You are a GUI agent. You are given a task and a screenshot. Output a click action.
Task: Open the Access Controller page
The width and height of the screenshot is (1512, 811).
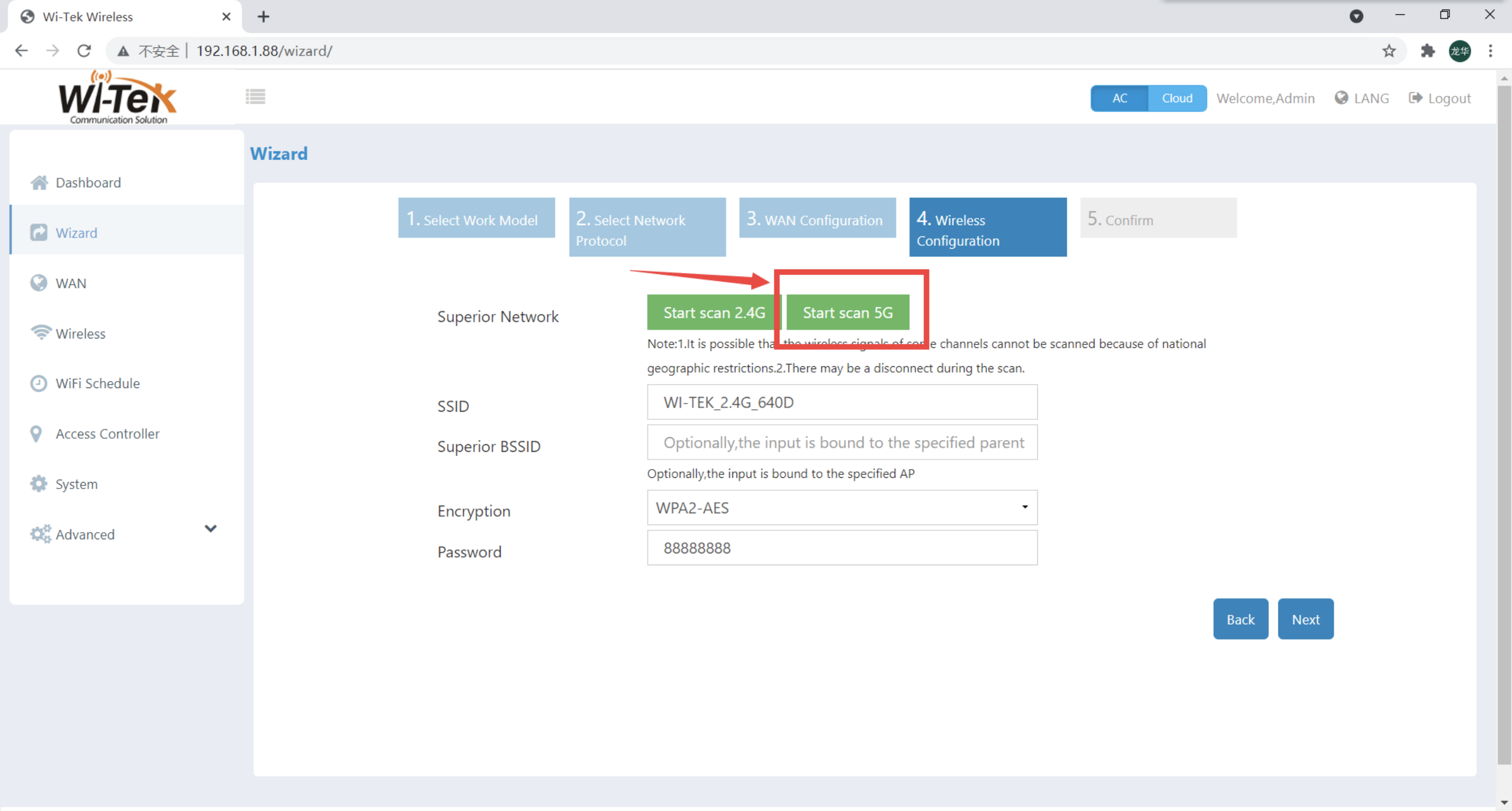pyautogui.click(x=107, y=434)
